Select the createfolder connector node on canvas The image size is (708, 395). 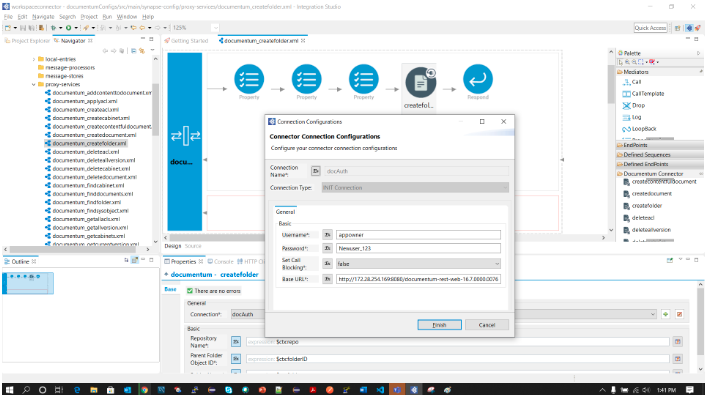(420, 83)
